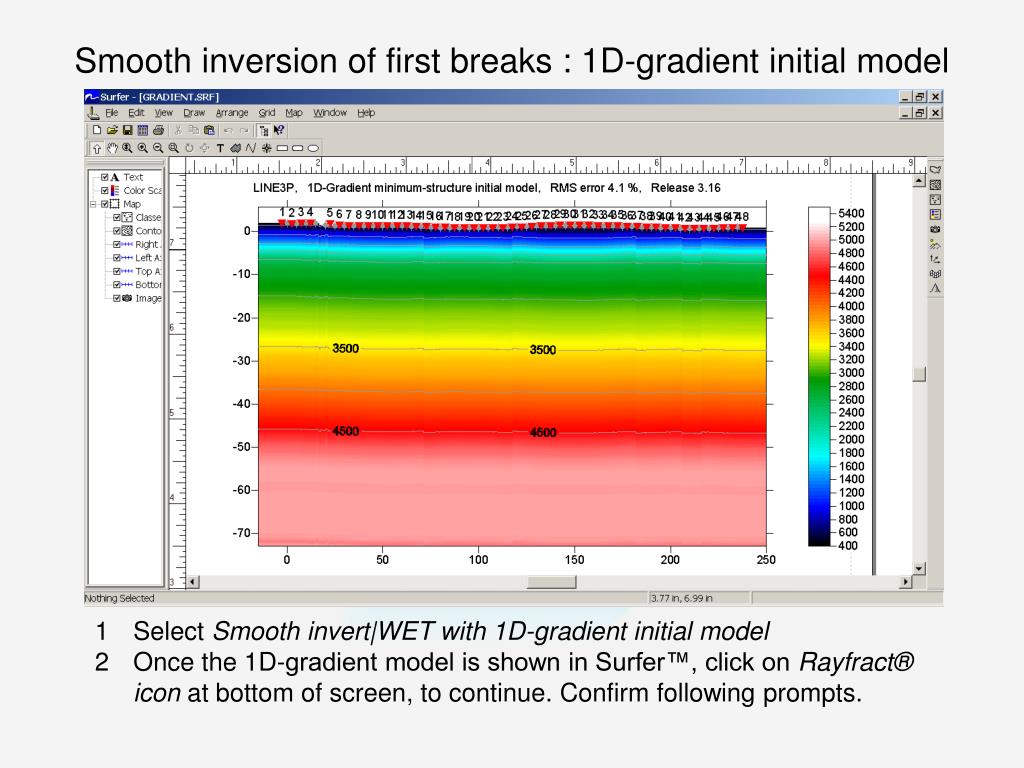This screenshot has height=768, width=1024.
Task: Create a classed post map icon
Action: (x=935, y=214)
